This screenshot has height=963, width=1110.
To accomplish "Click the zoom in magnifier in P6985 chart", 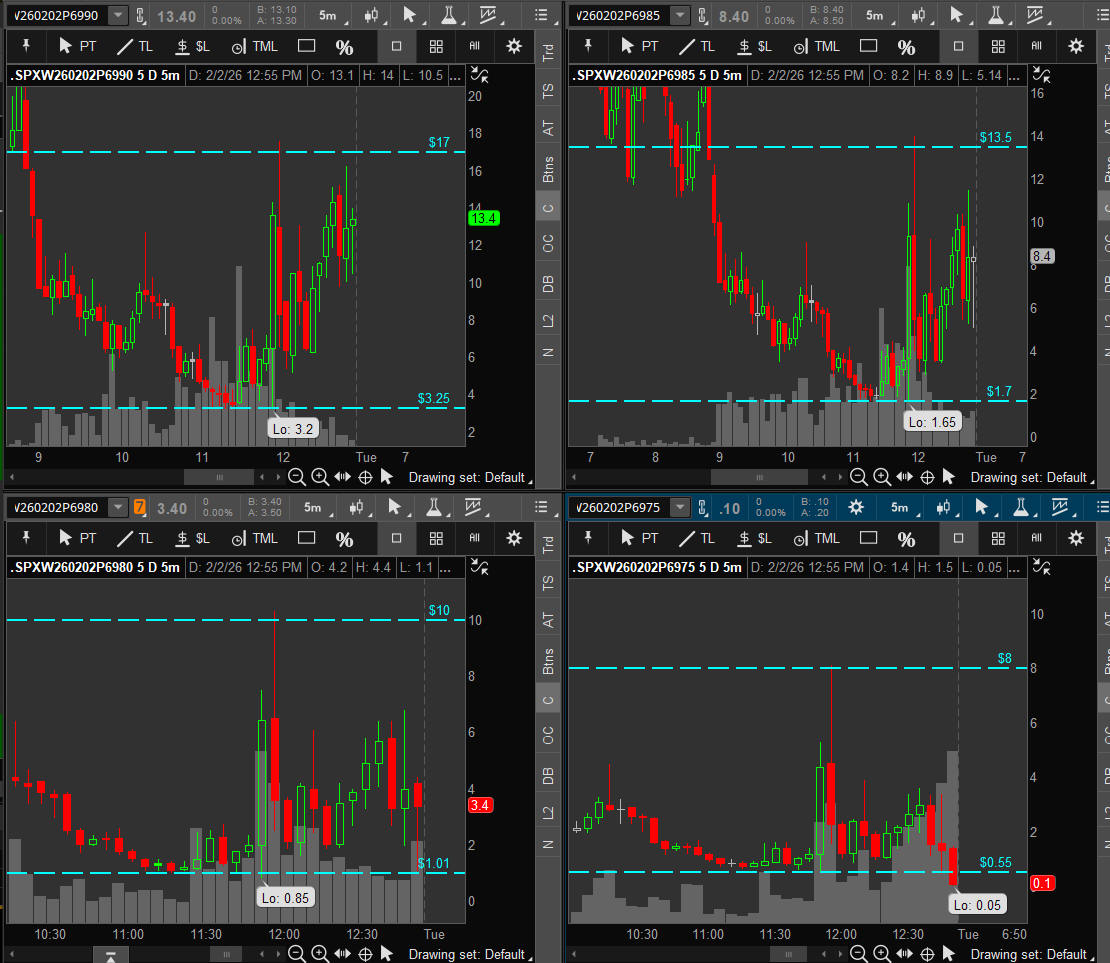I will [882, 477].
